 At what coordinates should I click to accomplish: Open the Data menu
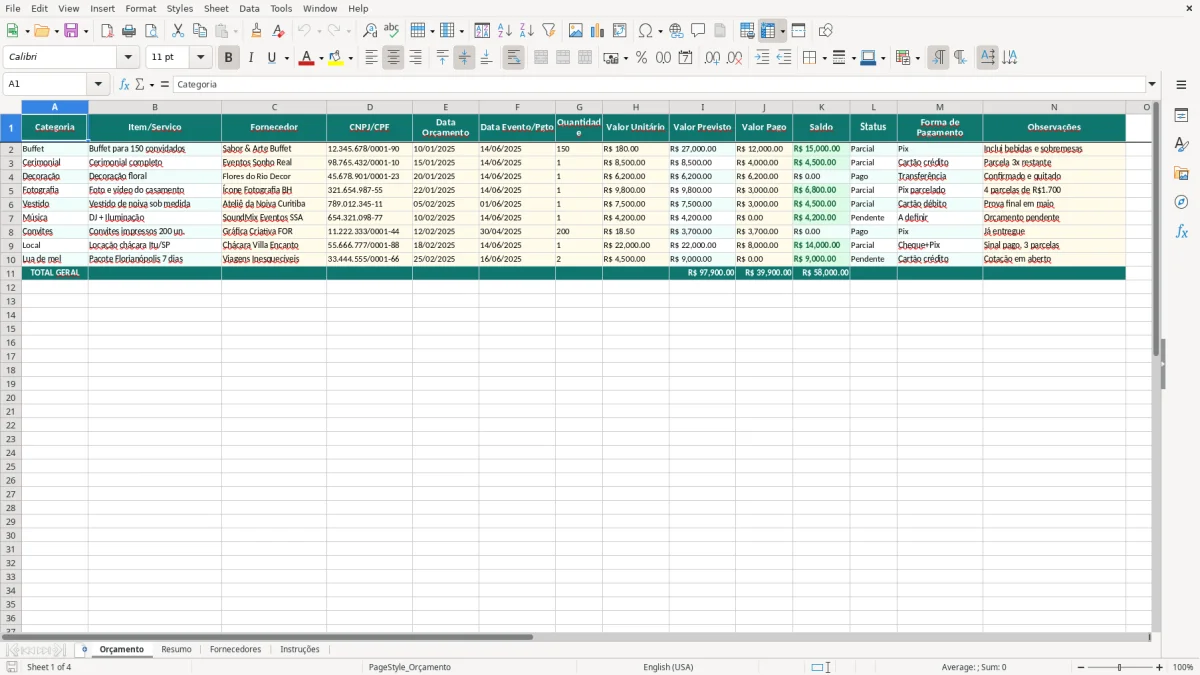[249, 8]
